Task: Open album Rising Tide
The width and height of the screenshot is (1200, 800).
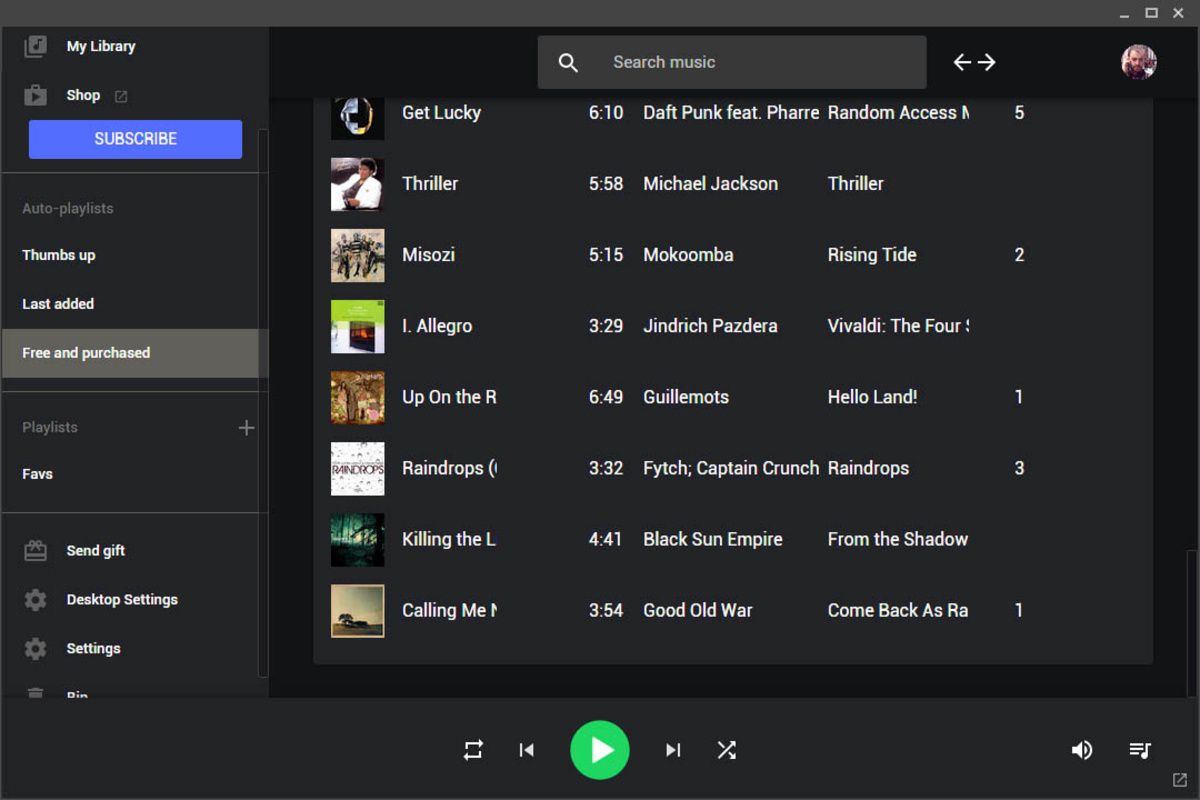Action: click(x=872, y=255)
